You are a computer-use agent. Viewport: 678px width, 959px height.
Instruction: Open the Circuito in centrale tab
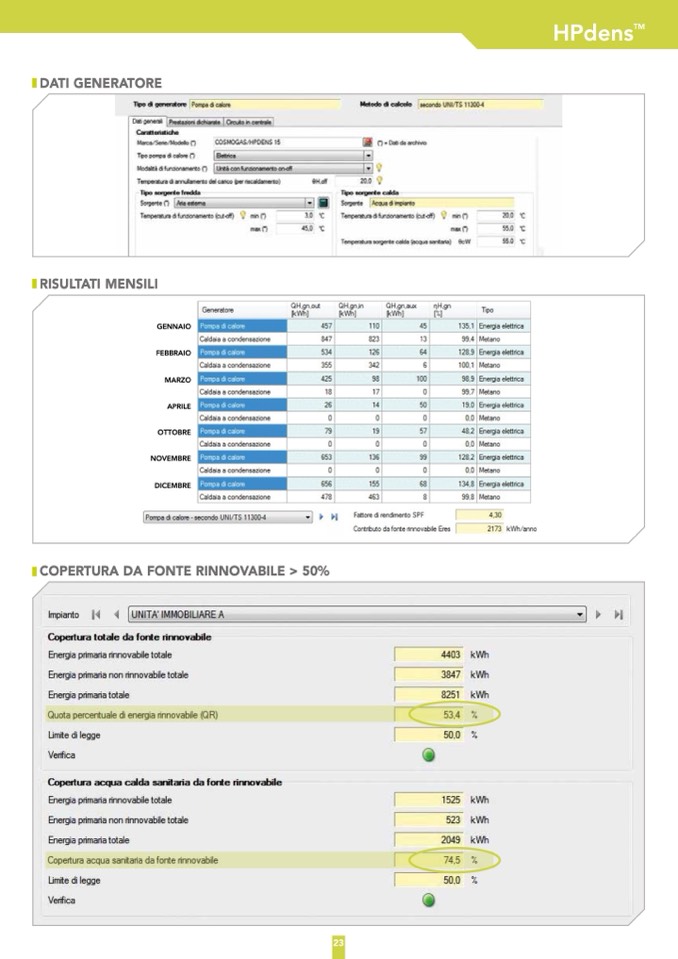tap(249, 122)
